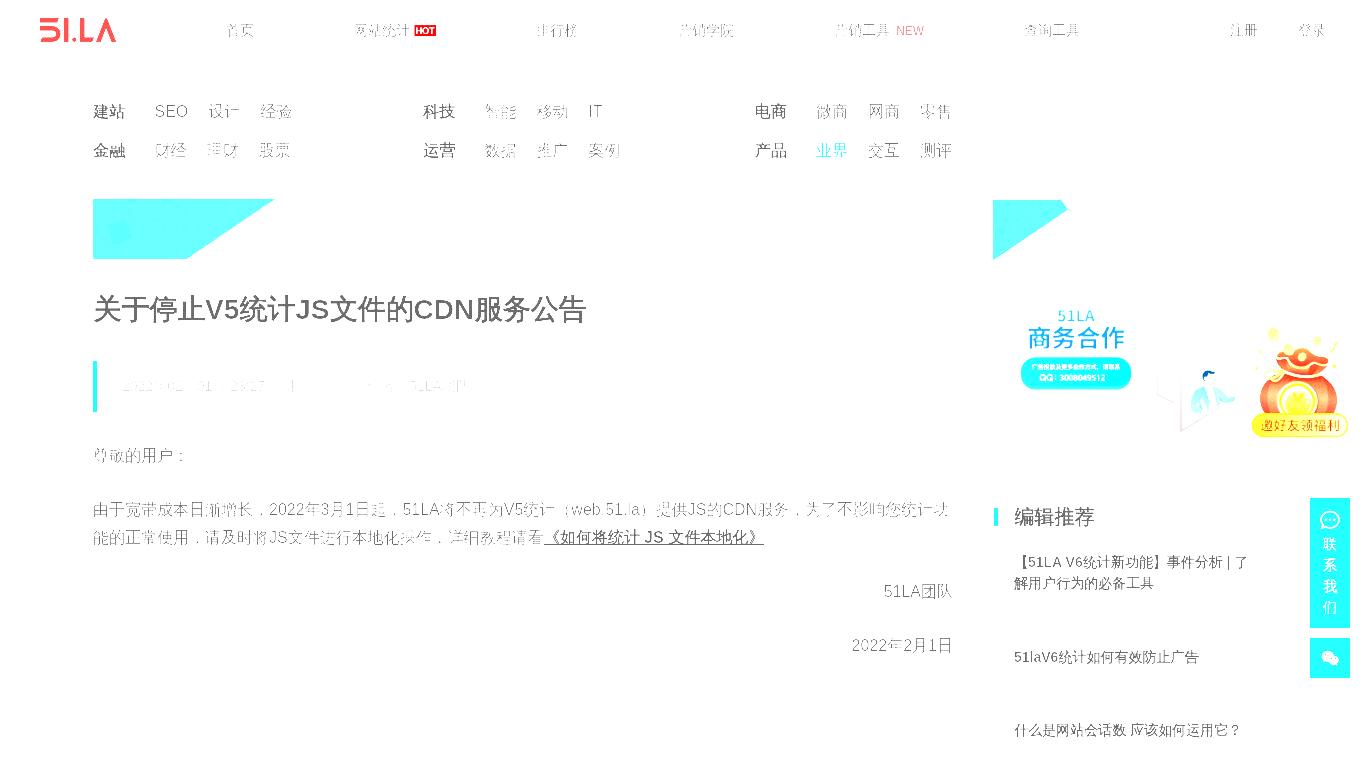This screenshot has width=1366, height=768.
Task: Select the 股票 category
Action: [275, 150]
